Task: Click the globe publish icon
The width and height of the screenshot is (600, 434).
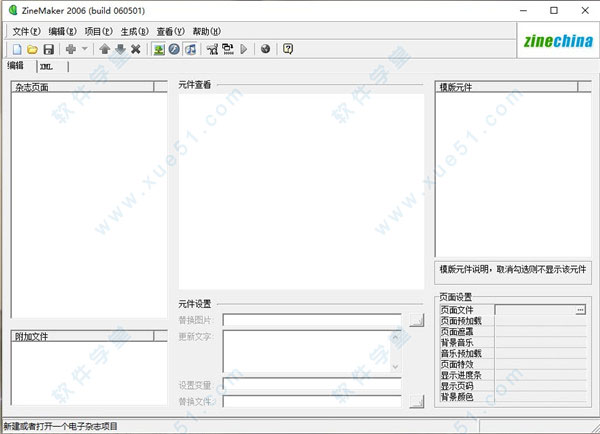Action: pos(265,49)
